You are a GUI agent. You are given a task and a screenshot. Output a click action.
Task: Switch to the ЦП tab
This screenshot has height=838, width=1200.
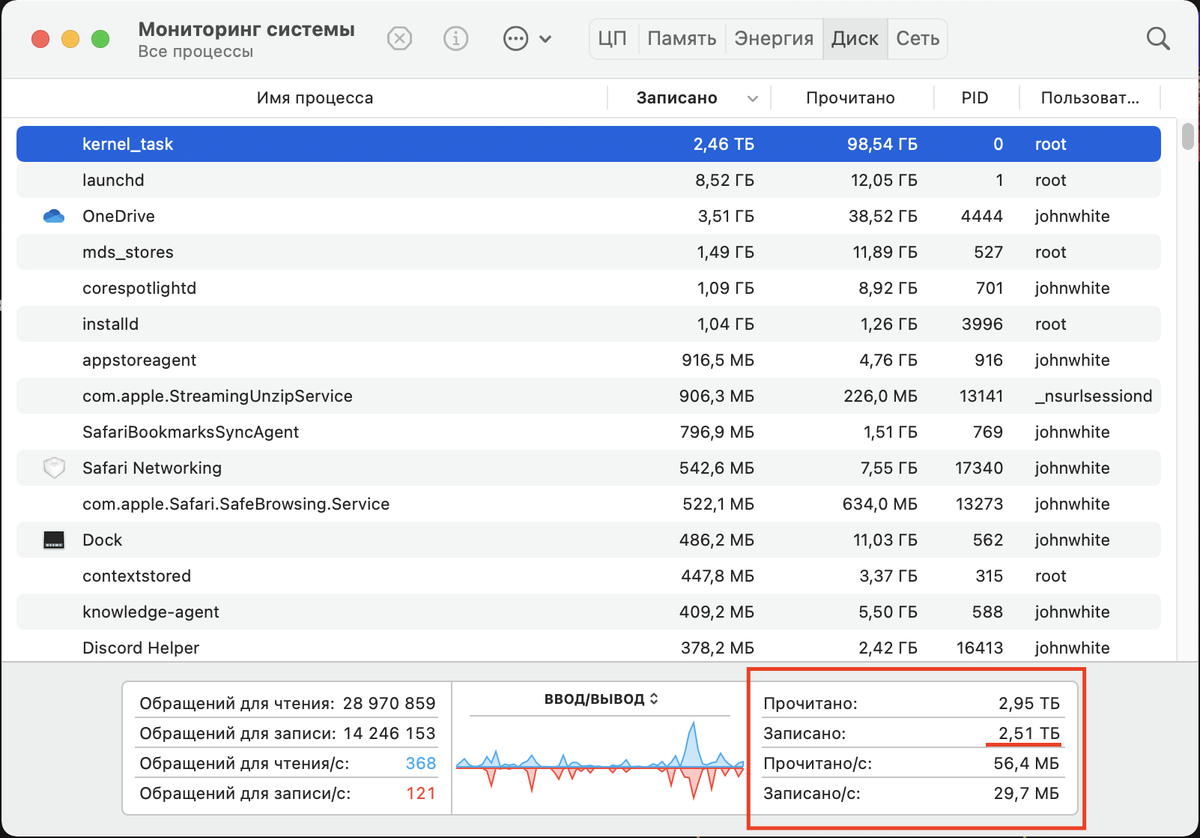[x=612, y=39]
